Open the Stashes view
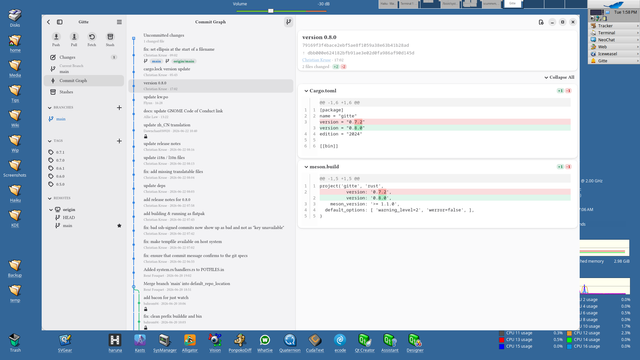This screenshot has width=640, height=360. 84,92
